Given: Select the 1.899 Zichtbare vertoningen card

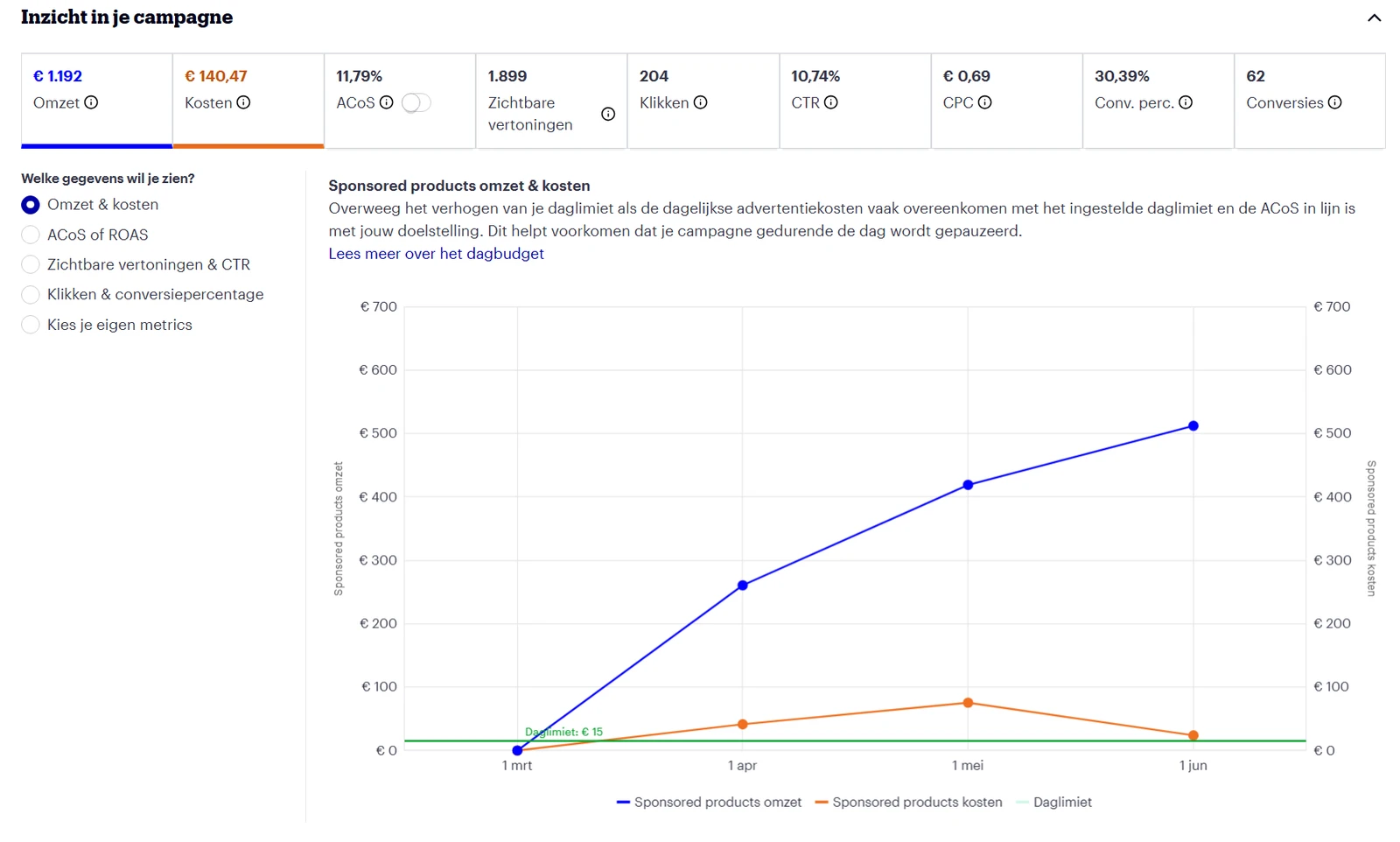Looking at the screenshot, I should tap(551, 101).
